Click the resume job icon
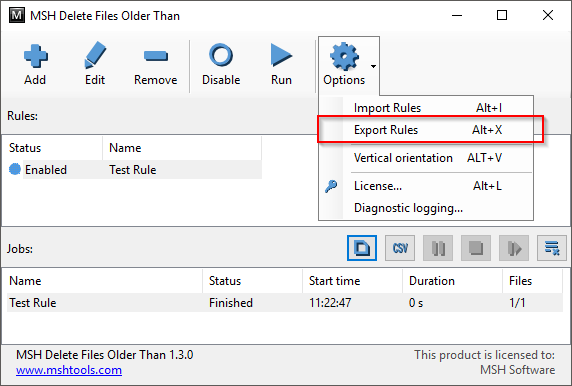 click(514, 248)
